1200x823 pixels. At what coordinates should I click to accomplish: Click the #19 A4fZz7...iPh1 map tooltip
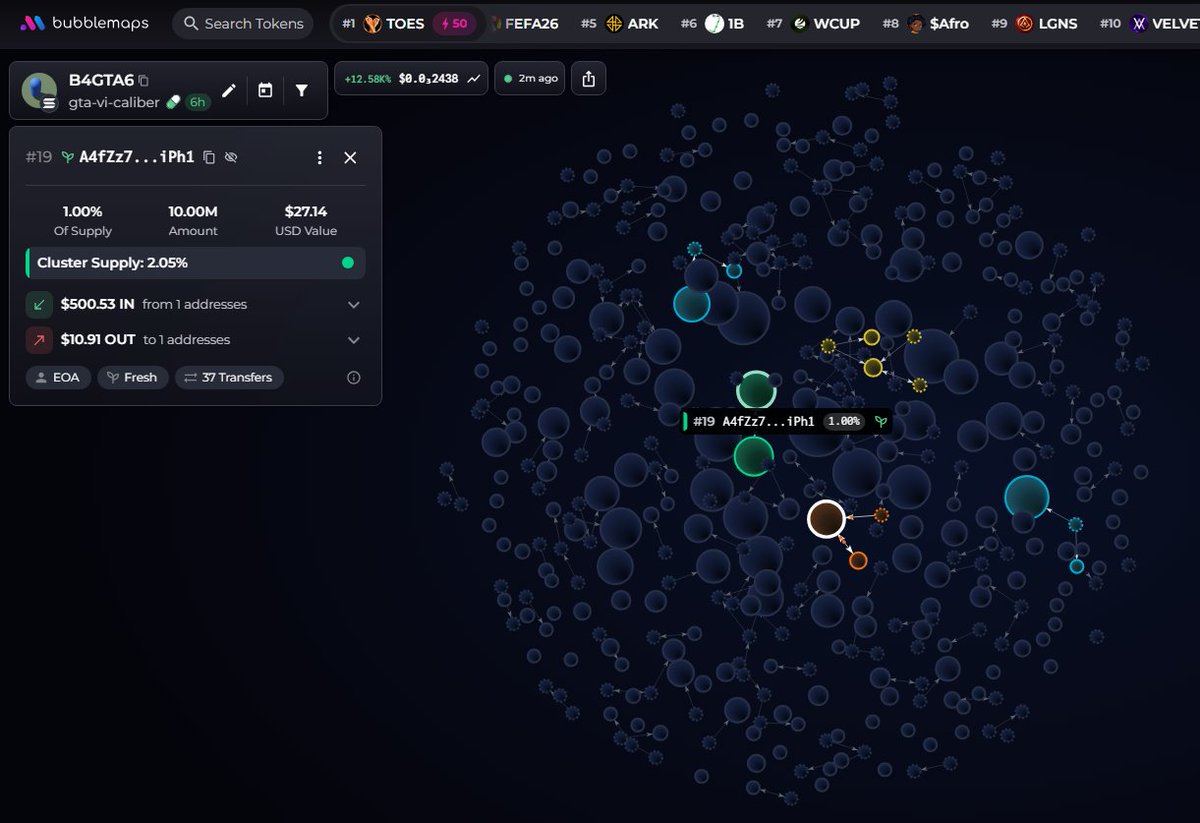coord(785,421)
